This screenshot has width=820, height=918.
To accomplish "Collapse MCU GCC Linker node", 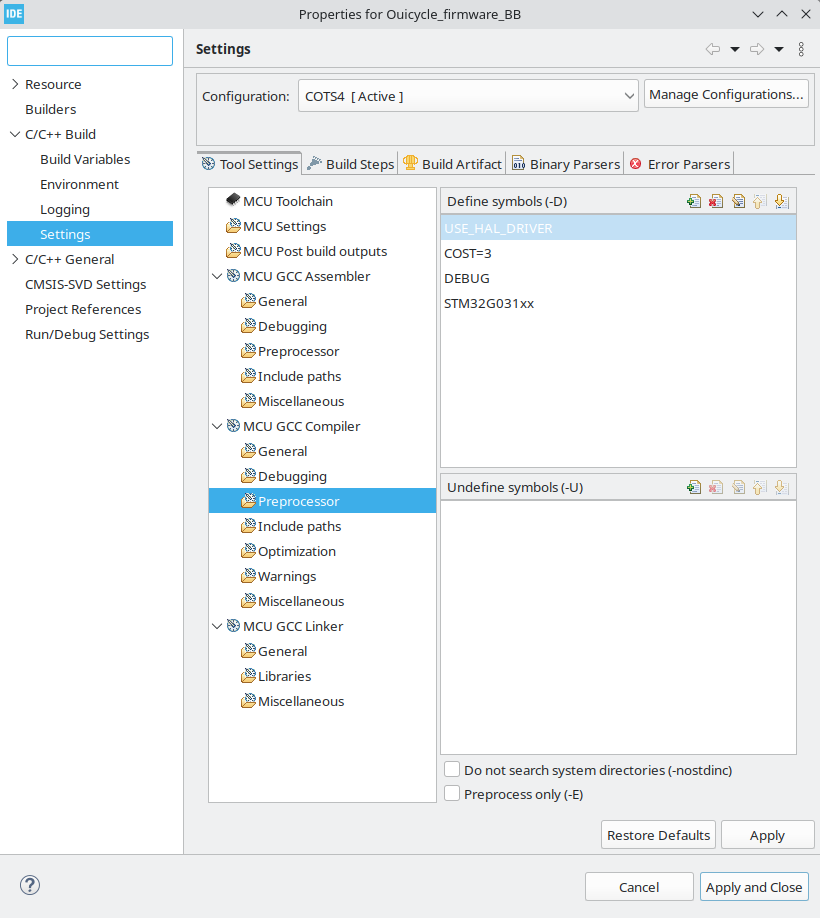I will [217, 626].
